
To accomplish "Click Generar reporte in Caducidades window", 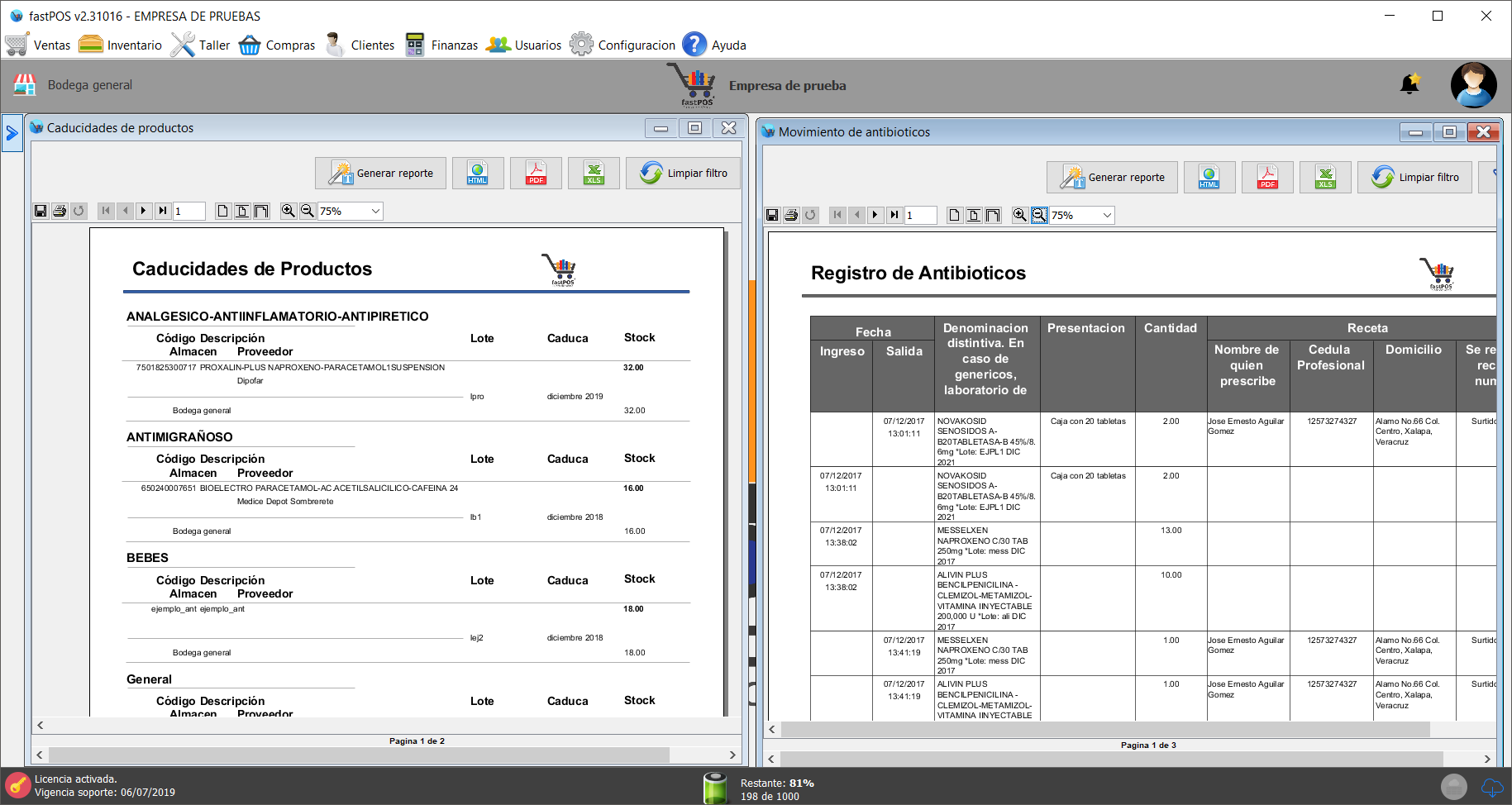I will [x=380, y=174].
